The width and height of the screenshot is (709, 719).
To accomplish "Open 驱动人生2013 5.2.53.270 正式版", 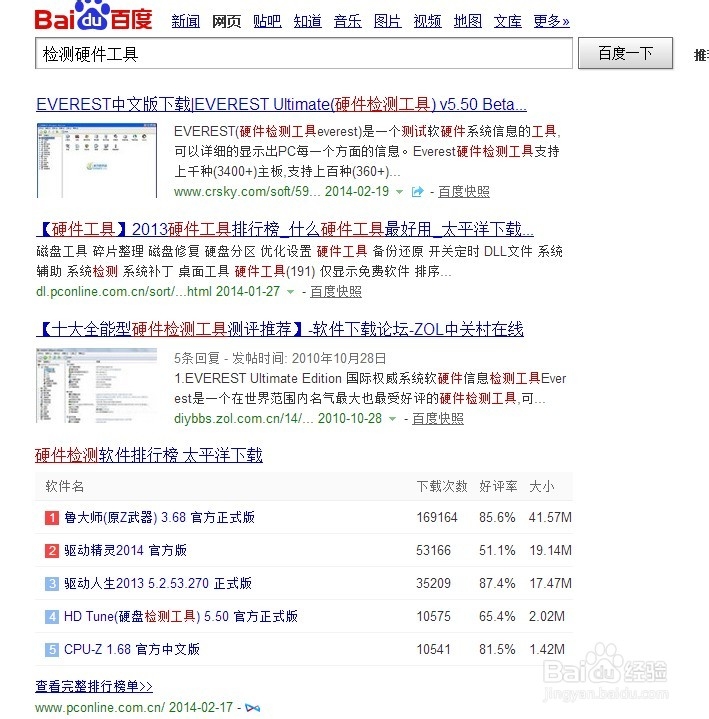I will point(158,584).
